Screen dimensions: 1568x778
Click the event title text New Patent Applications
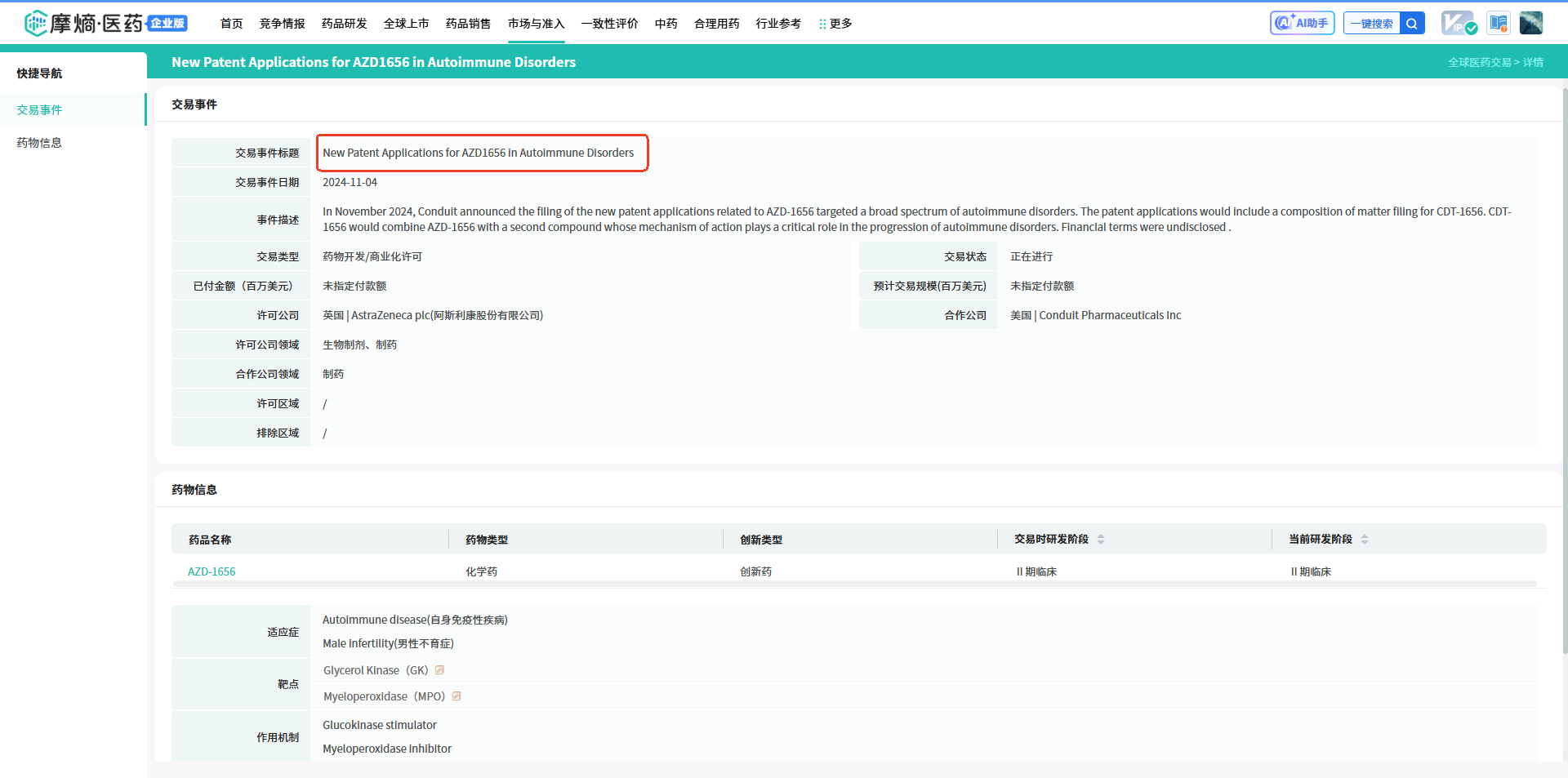tap(479, 153)
